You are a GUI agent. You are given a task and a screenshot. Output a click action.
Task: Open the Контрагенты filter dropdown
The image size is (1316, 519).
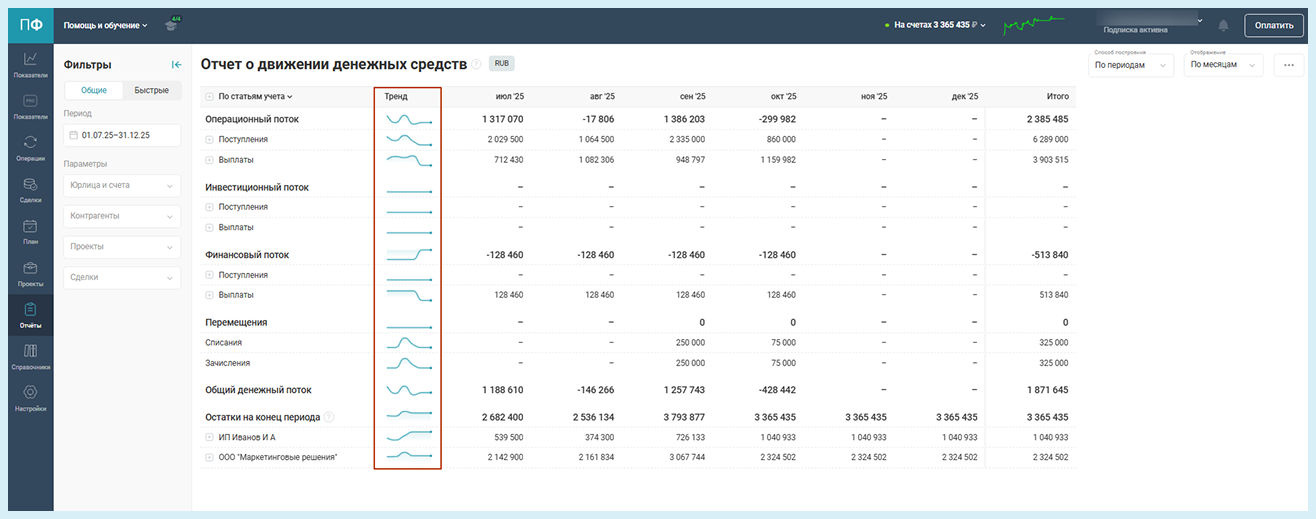point(121,216)
